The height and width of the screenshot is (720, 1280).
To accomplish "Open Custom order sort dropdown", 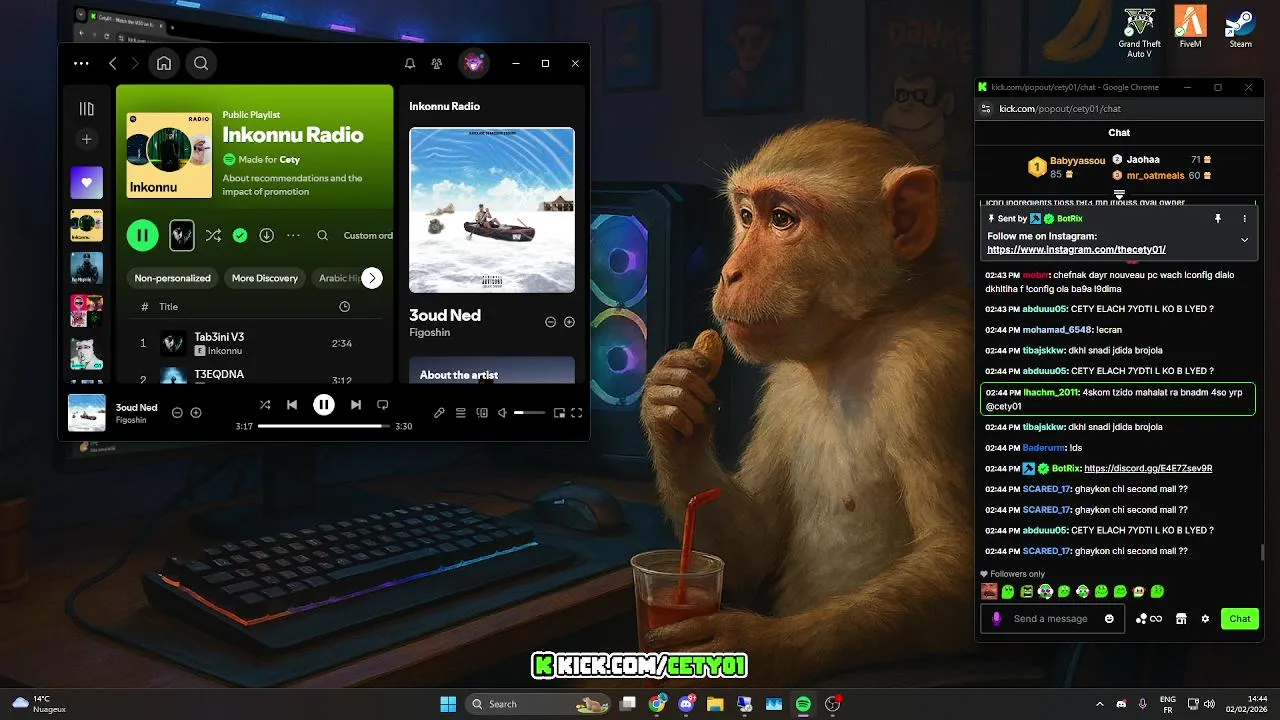I will point(367,236).
